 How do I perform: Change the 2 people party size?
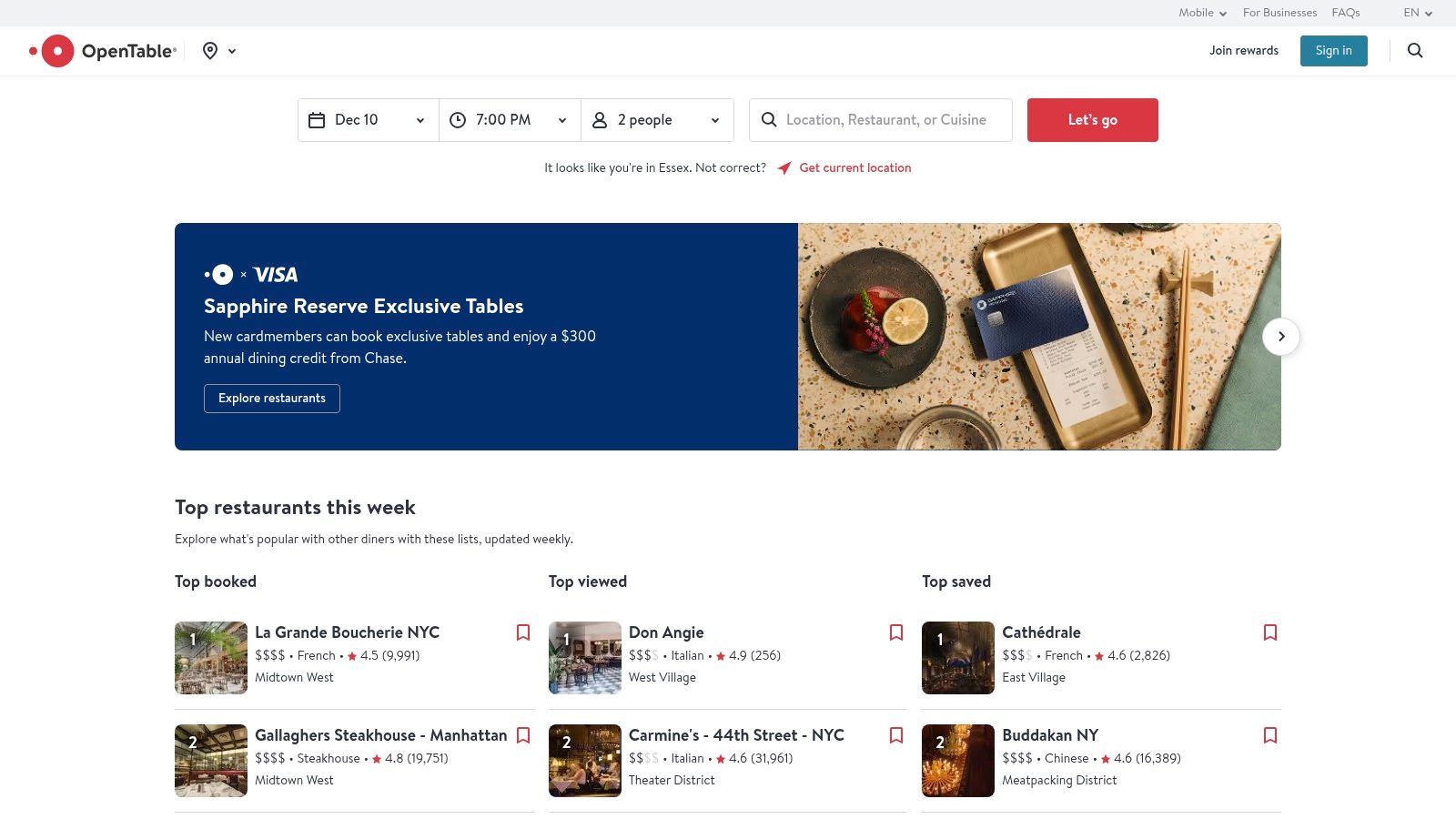(x=657, y=120)
